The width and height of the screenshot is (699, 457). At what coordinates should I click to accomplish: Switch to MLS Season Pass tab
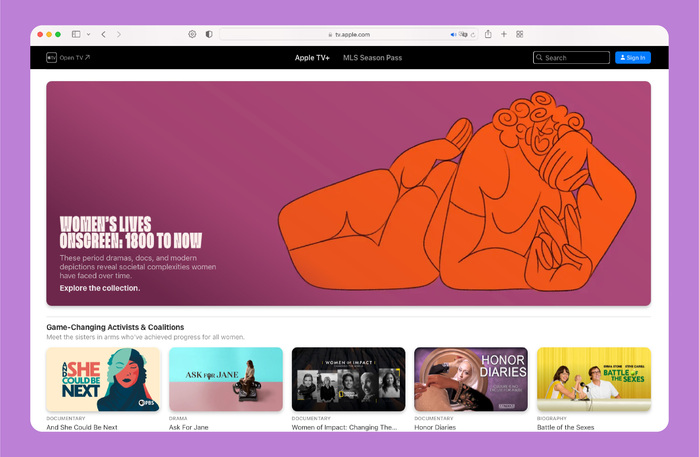(372, 58)
